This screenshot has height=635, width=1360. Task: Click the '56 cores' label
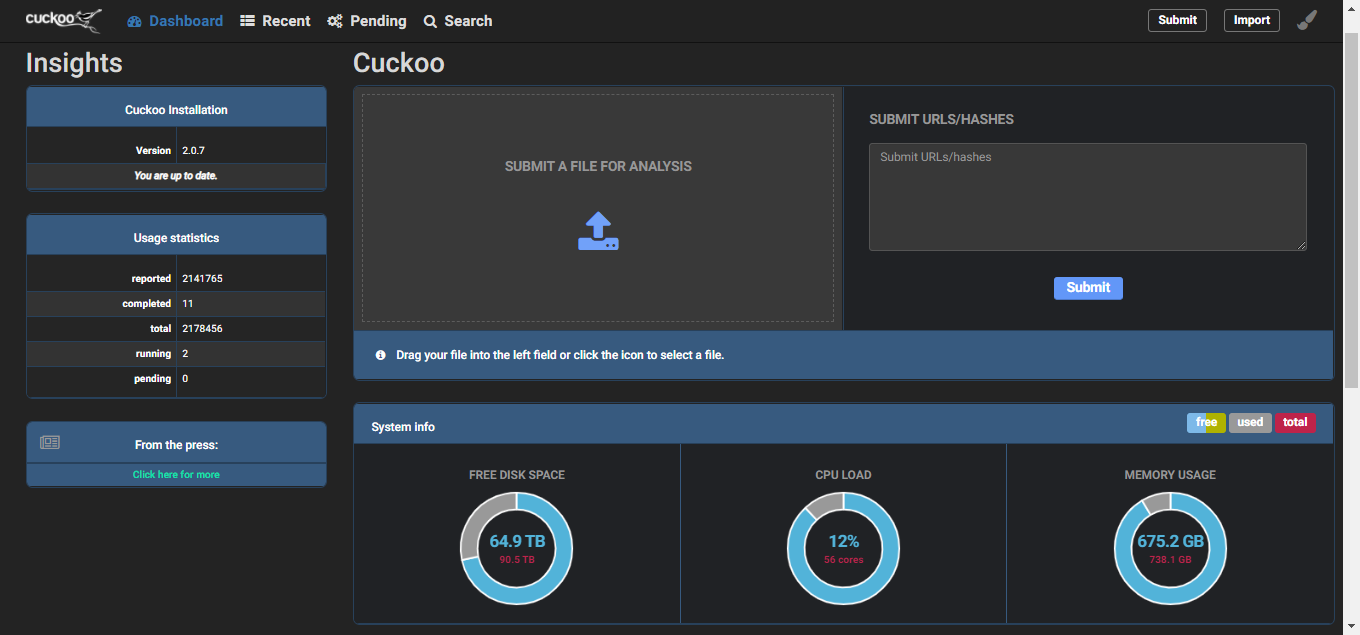(843, 560)
